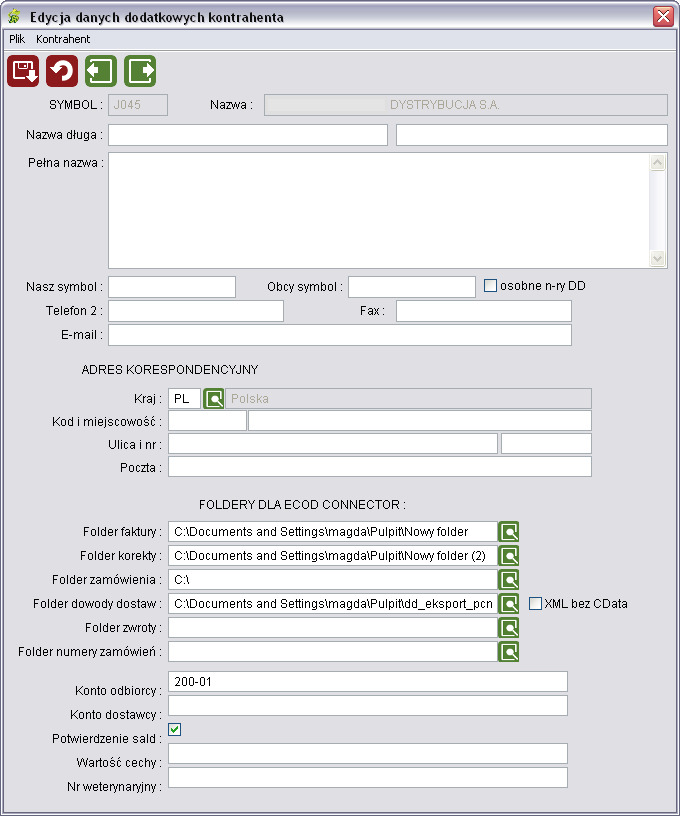Click the Folder numery zamówień field
This screenshot has height=816, width=680.
(x=333, y=652)
